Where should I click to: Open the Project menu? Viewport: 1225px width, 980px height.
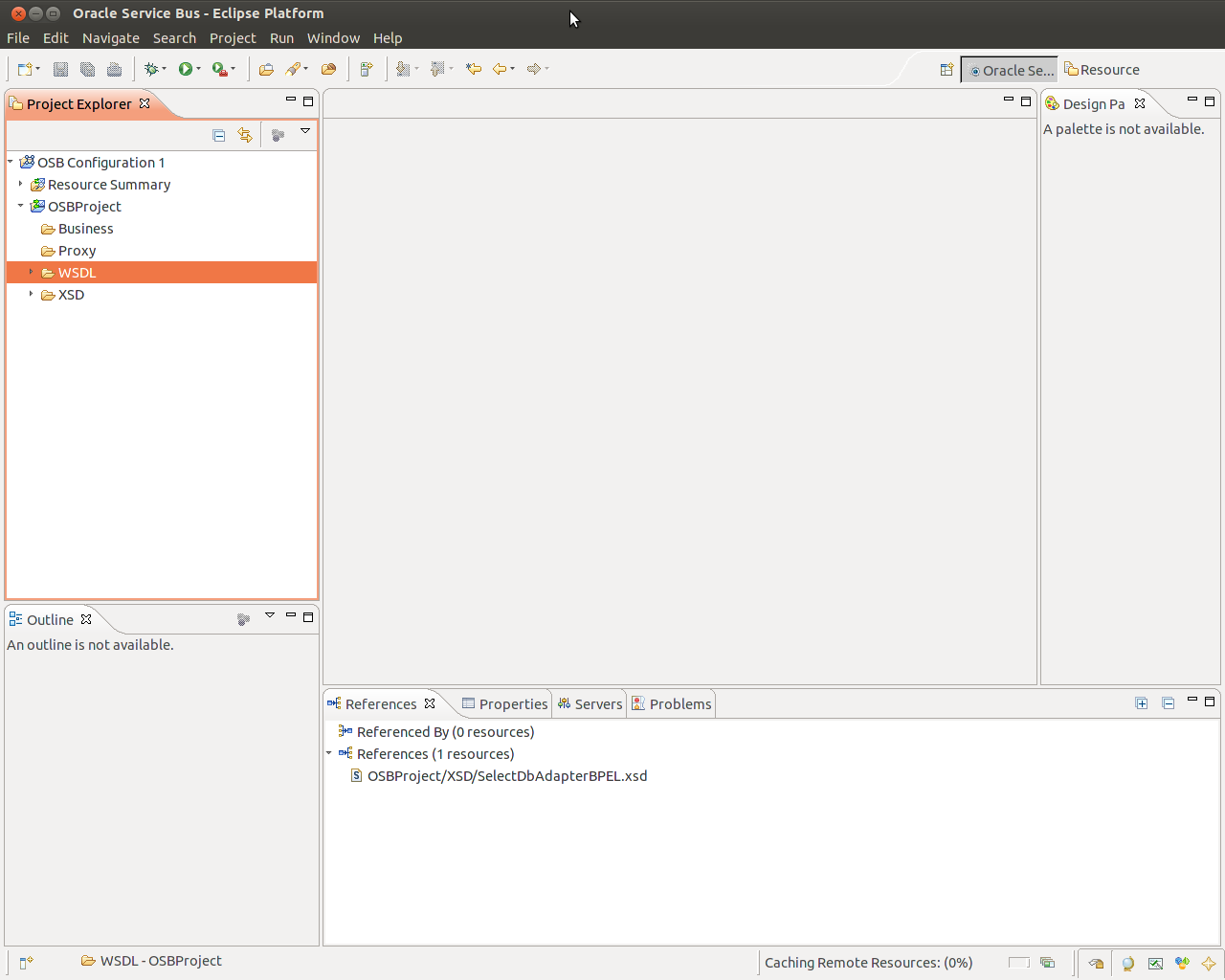233,38
